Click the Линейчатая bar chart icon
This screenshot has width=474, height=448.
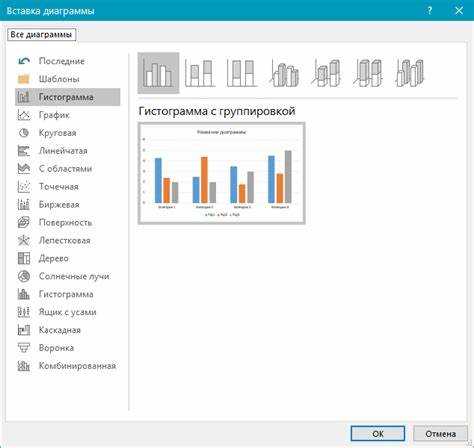(x=24, y=151)
